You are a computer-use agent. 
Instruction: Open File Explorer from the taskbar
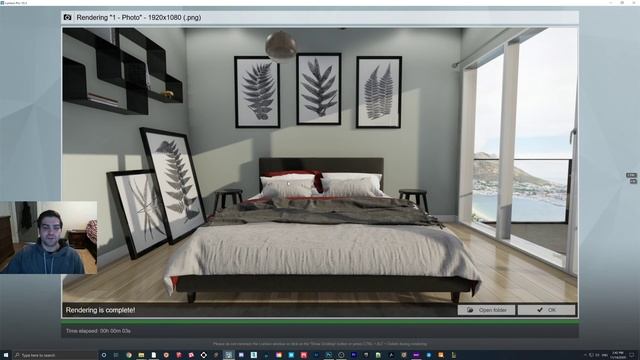click(x=141, y=356)
